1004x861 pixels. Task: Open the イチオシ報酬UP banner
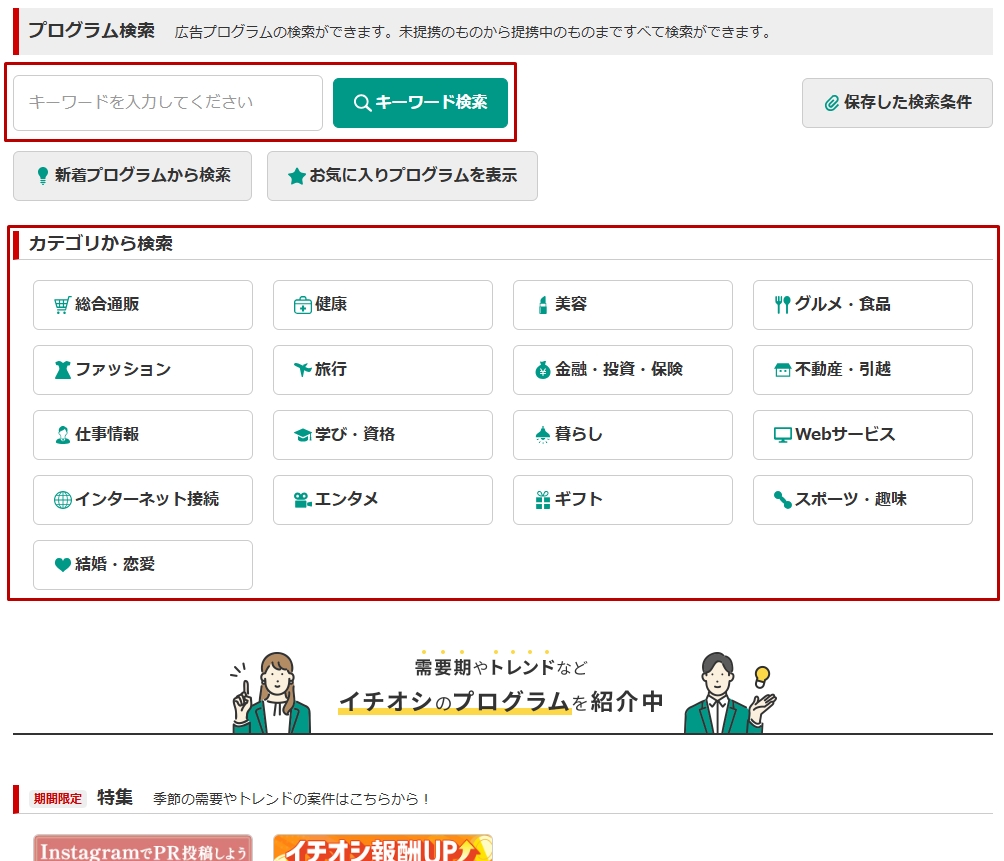coord(382,848)
